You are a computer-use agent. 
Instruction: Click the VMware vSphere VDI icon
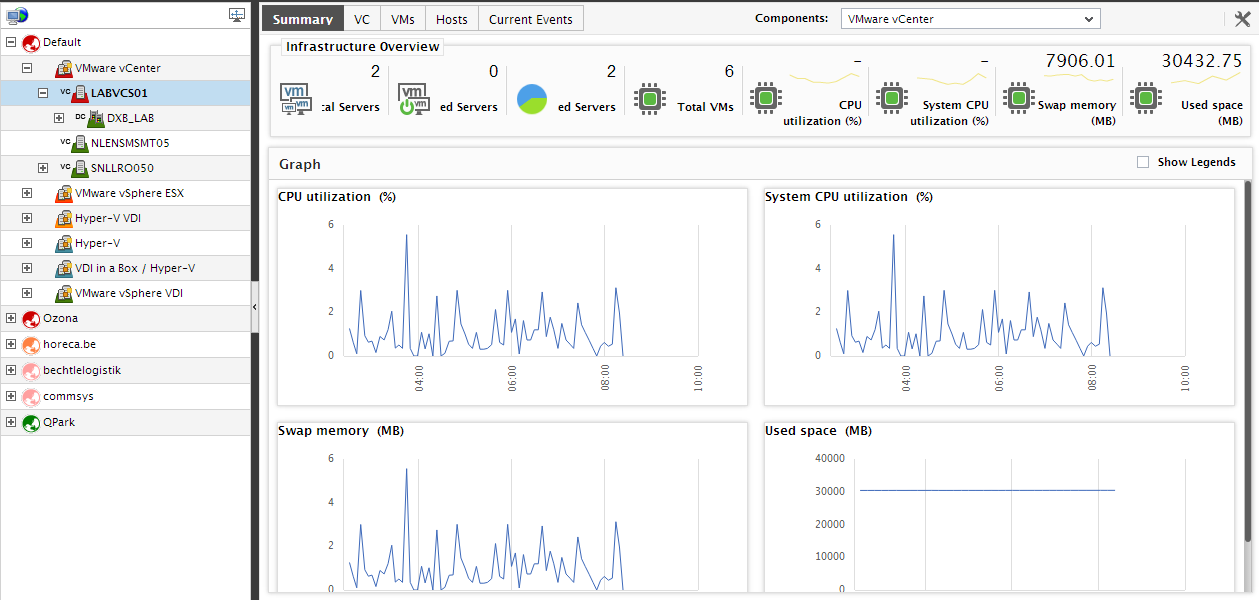click(x=64, y=294)
